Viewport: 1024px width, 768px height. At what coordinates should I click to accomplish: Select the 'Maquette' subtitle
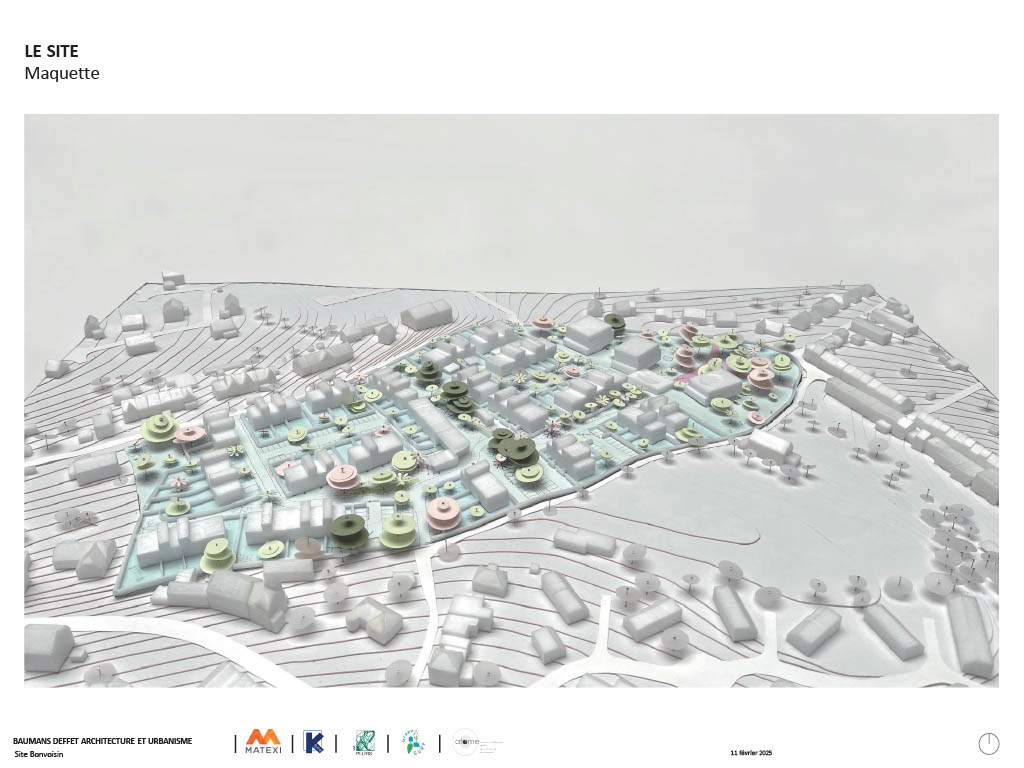pos(62,73)
